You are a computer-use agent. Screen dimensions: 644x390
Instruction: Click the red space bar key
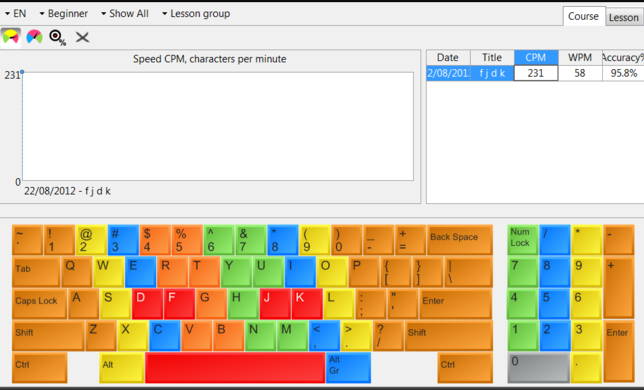(235, 367)
